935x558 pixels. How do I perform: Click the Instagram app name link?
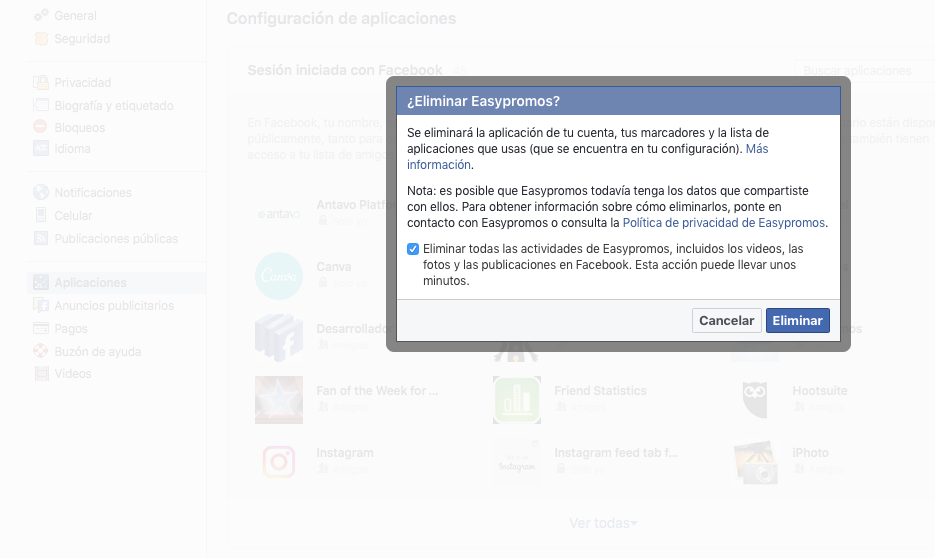(345, 452)
